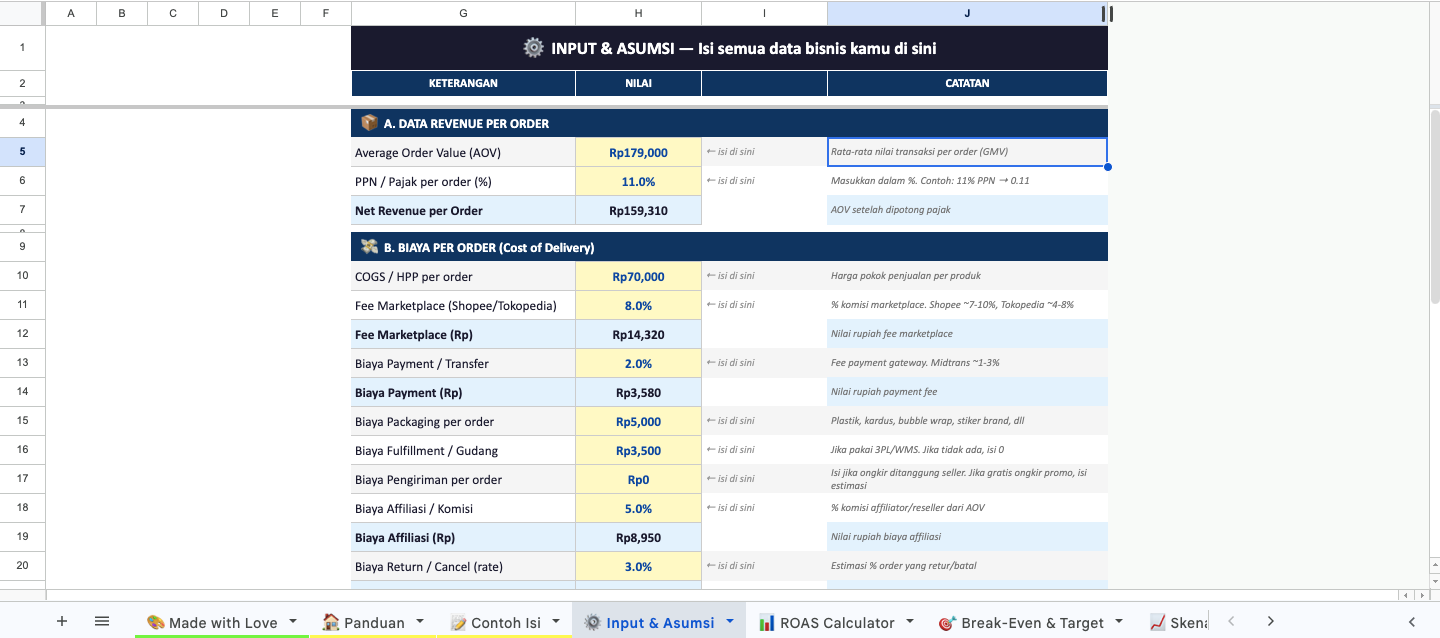
Task: Expand the ROAS Calculator tab menu
Action: [910, 621]
